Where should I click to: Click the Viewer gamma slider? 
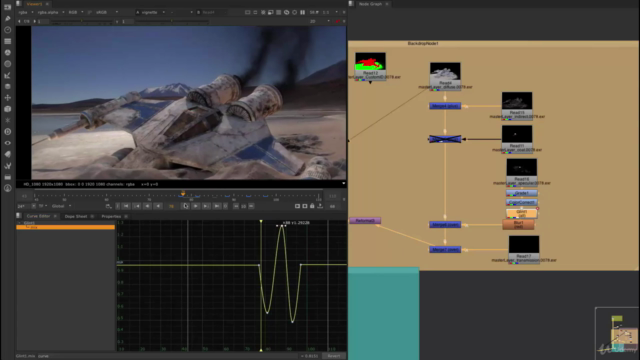(171, 21)
